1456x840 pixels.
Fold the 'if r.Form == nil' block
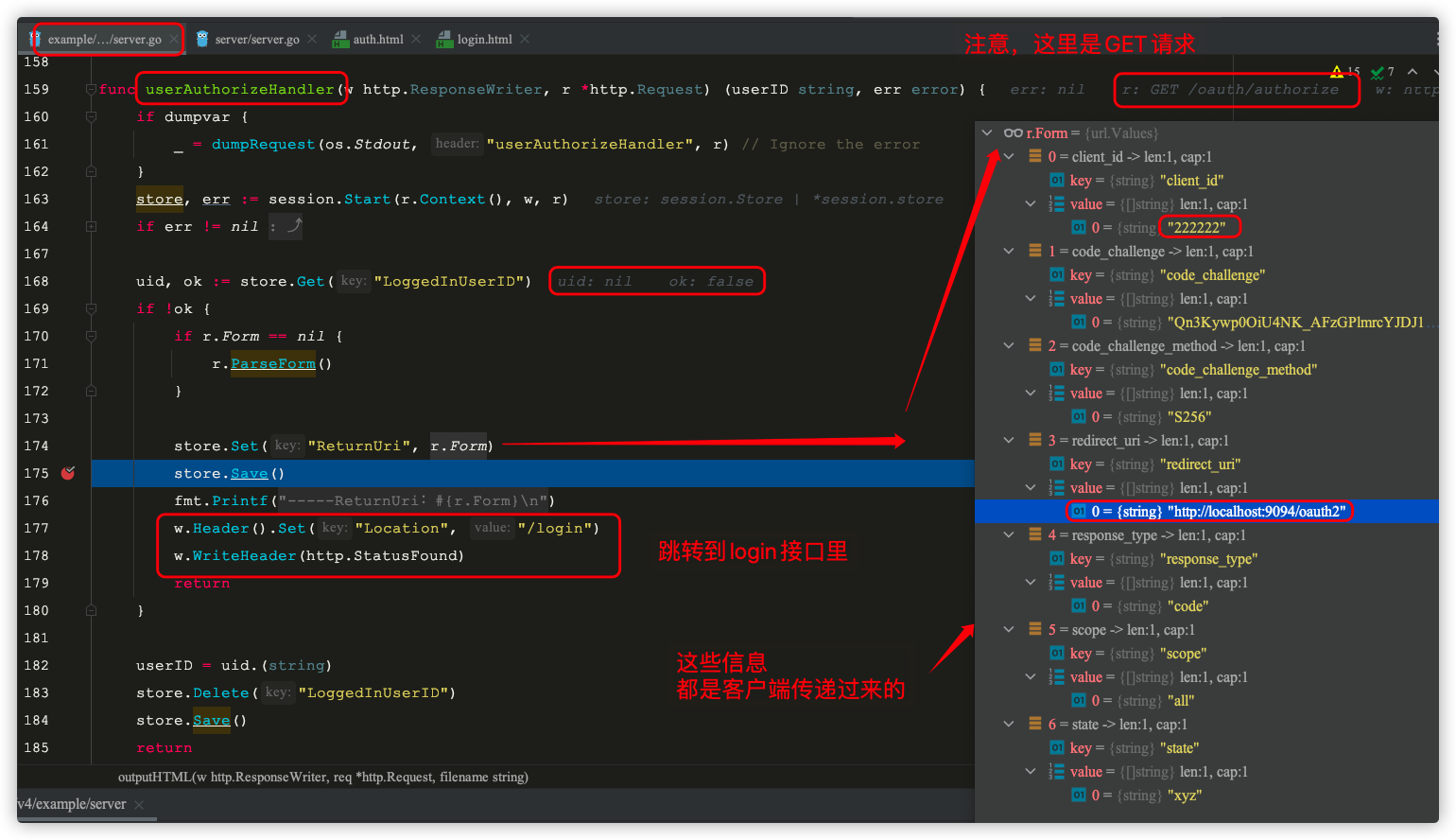tap(91, 337)
